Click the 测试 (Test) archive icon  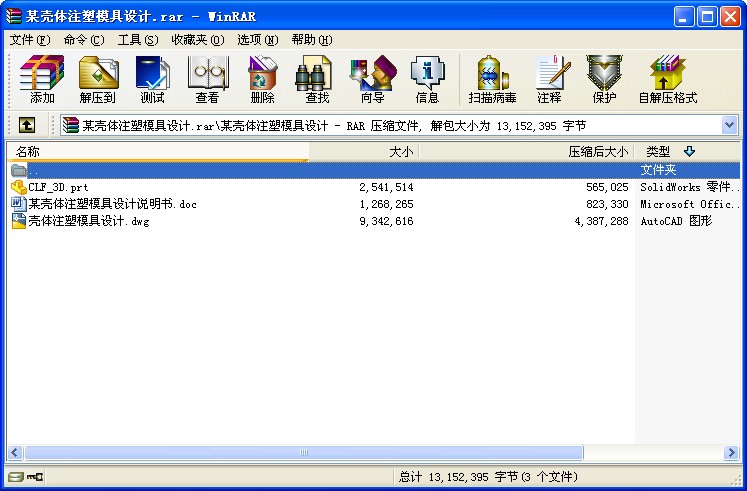click(152, 79)
